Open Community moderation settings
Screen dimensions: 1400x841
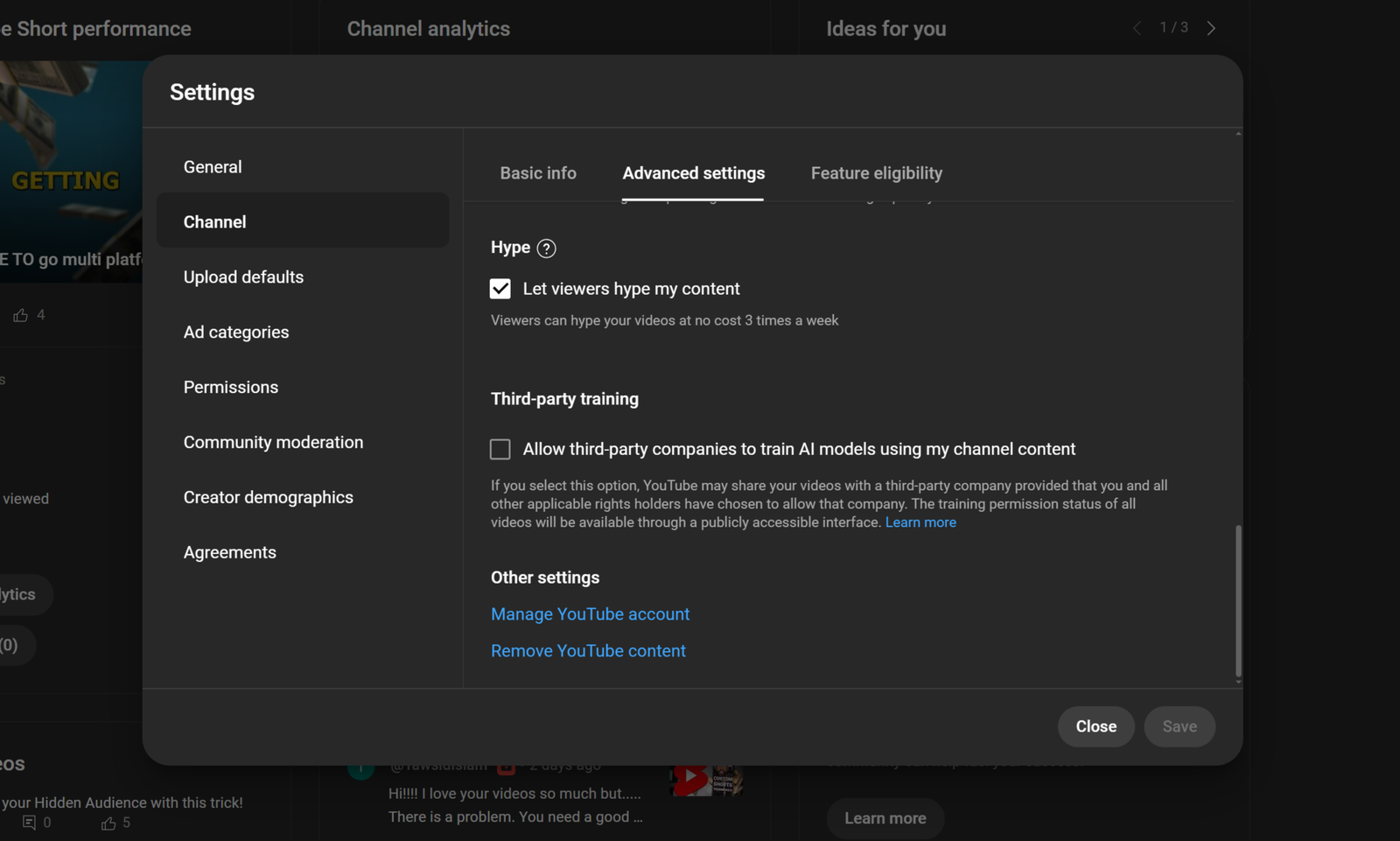(273, 442)
